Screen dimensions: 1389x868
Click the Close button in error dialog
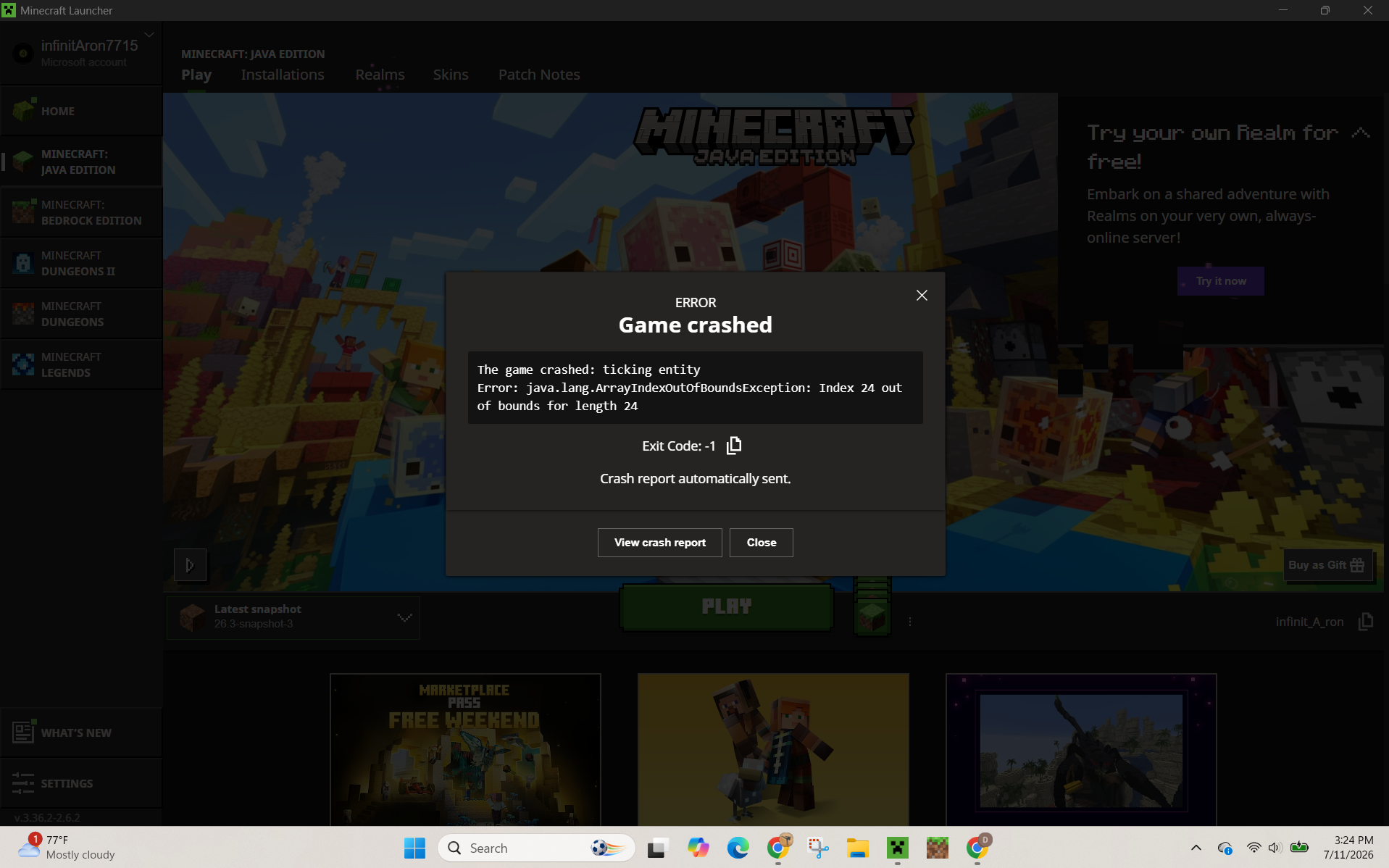761,543
